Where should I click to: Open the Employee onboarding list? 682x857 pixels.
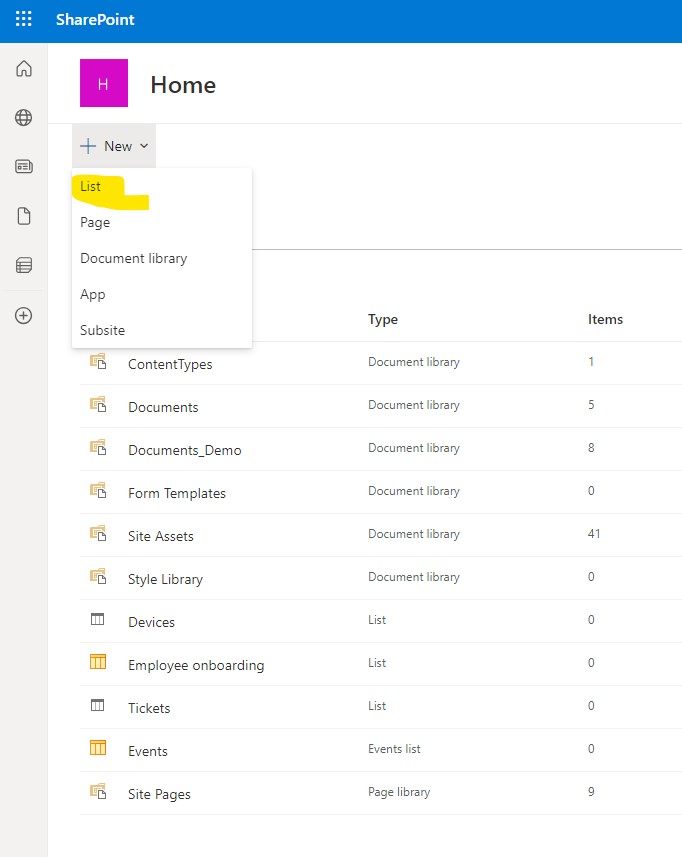[196, 665]
